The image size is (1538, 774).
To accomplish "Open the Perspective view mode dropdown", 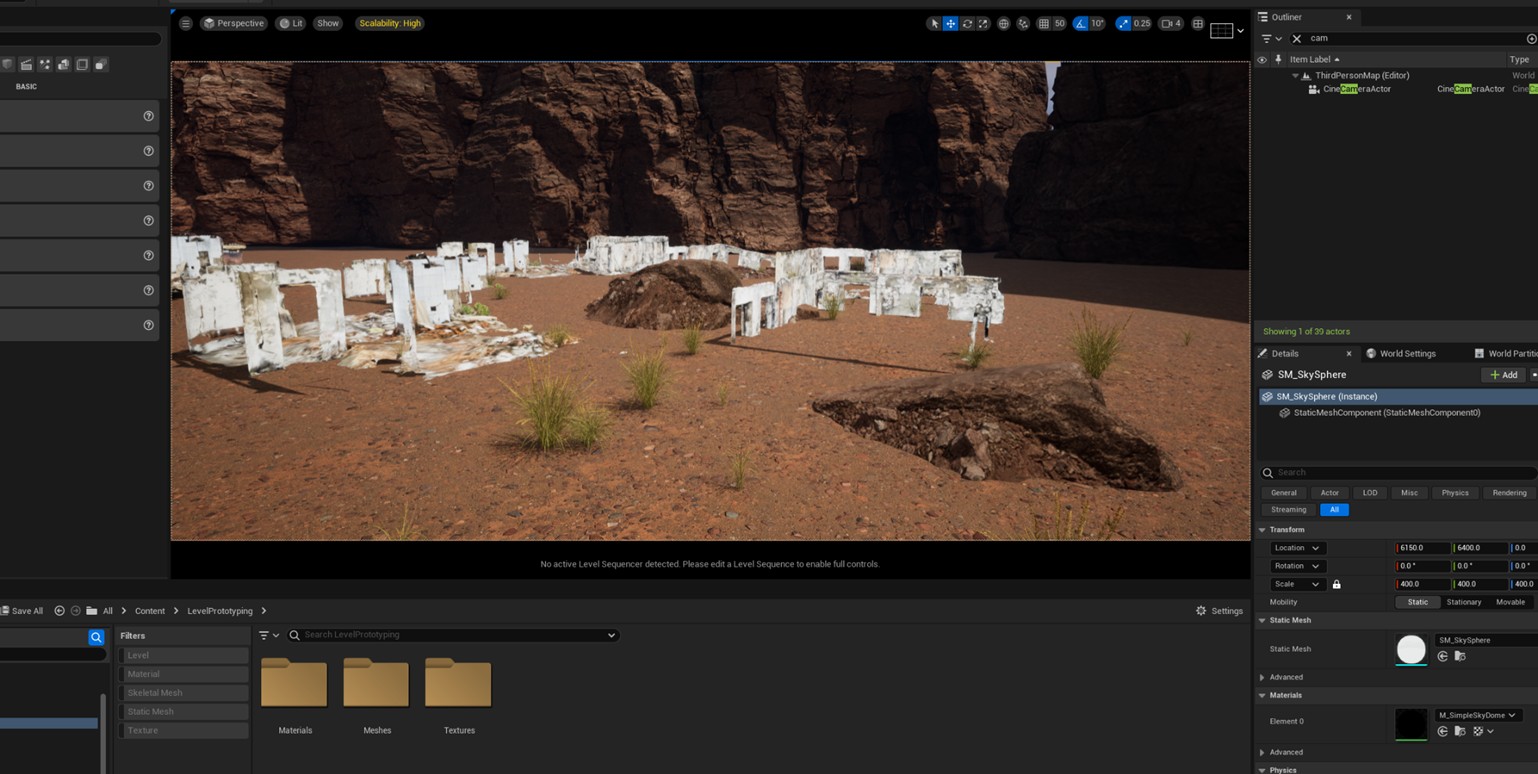I will point(234,23).
